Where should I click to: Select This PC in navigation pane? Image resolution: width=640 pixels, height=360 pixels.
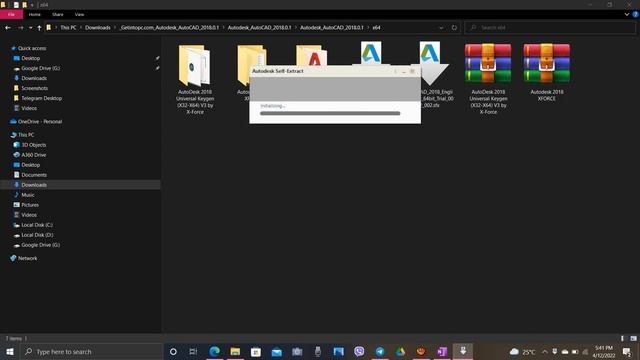point(26,135)
